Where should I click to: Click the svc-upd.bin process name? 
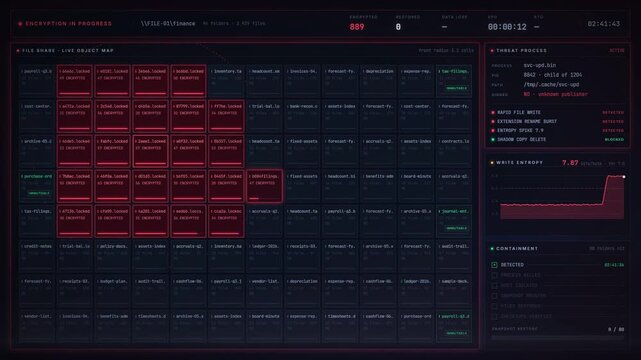540,65
